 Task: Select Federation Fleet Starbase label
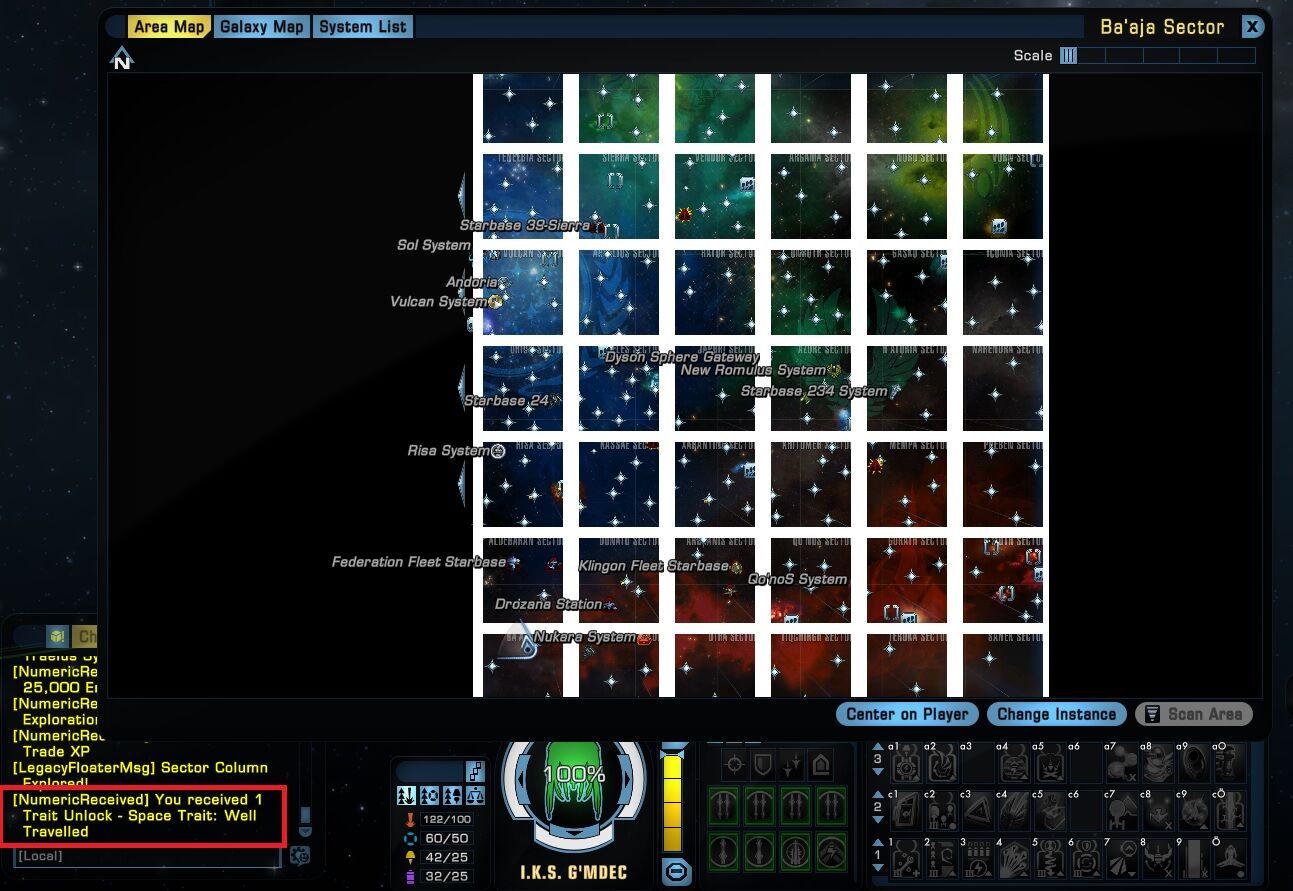419,562
